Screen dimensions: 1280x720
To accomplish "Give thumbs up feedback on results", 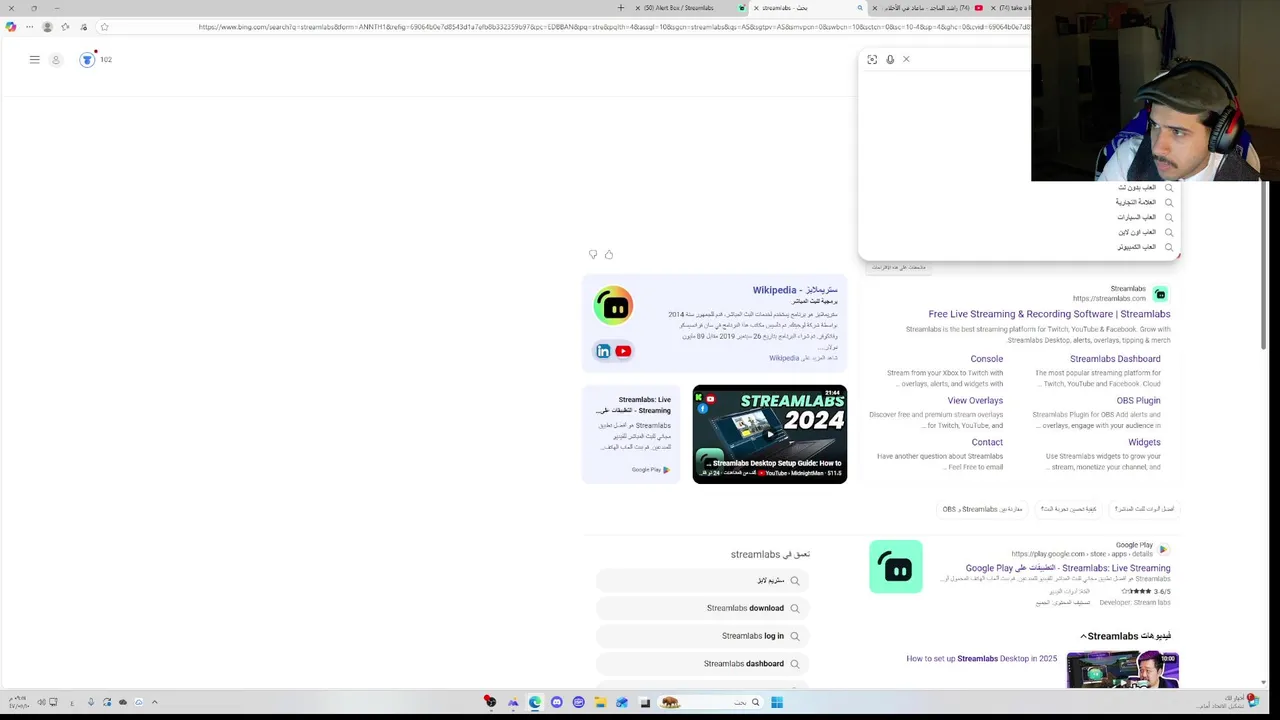I will (x=609, y=255).
